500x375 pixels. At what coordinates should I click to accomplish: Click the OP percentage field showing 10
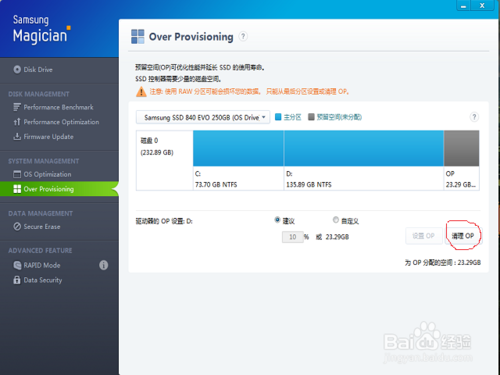[x=293, y=237]
